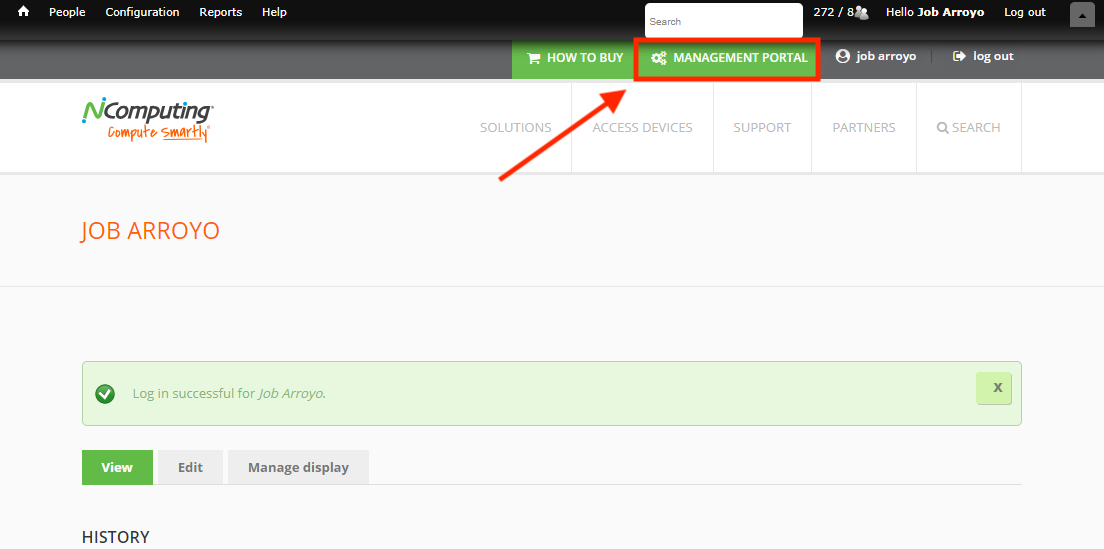Open the Help admin menu
Viewport: 1104px width, 549px height.
pos(274,12)
